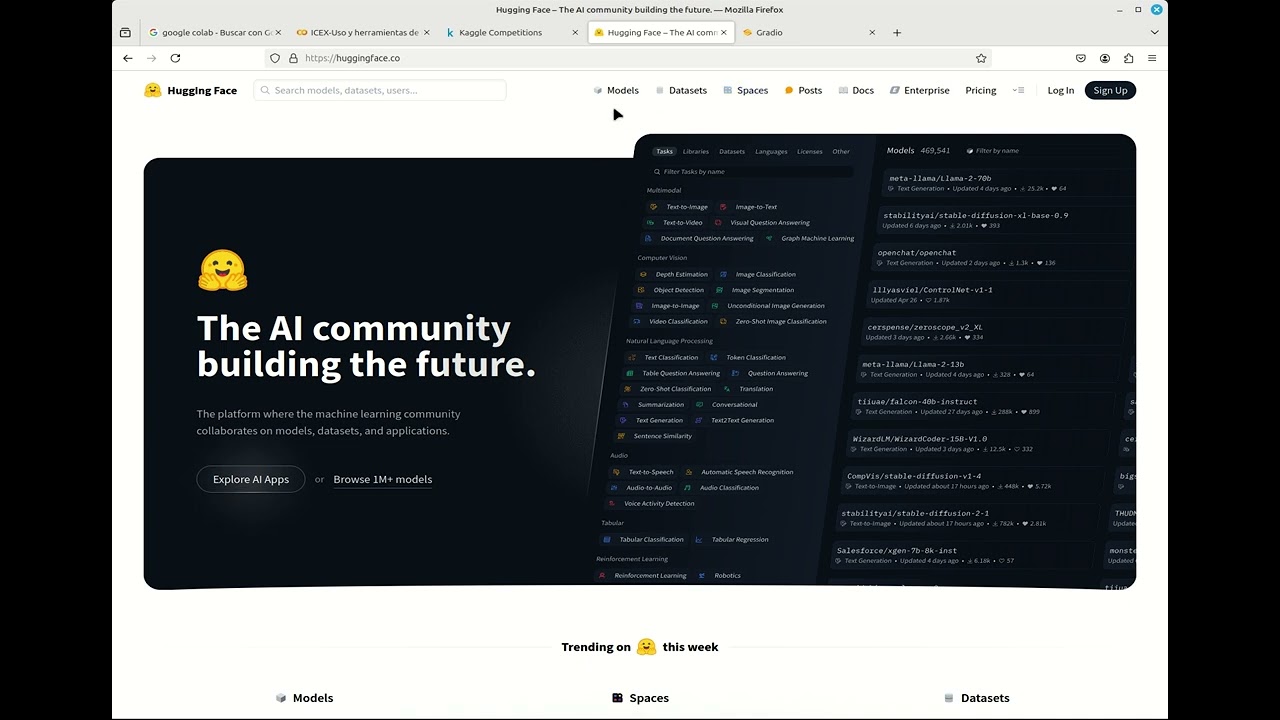Switch to the google colab tab

(215, 32)
